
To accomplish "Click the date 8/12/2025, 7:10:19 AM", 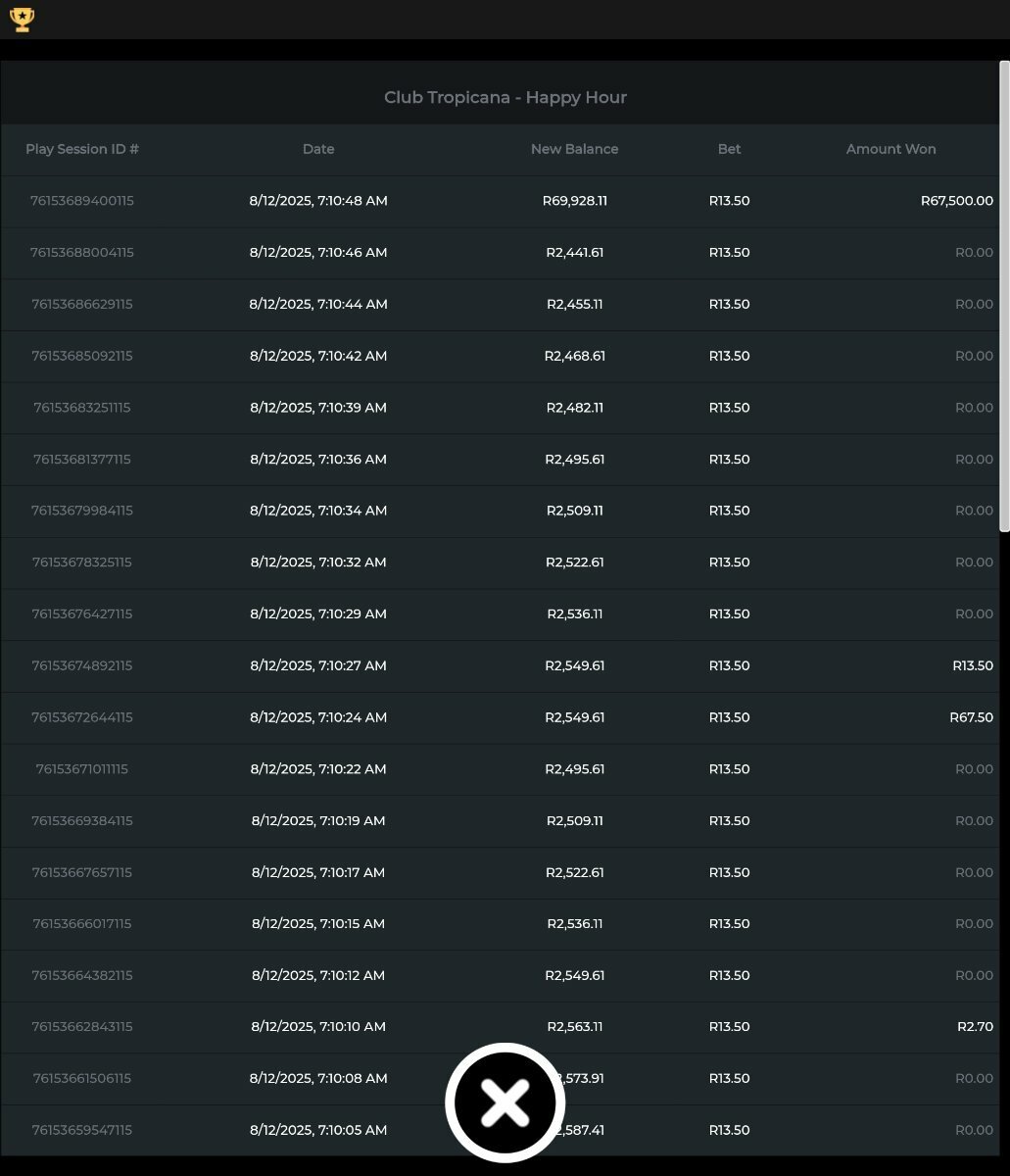I will click(318, 821).
